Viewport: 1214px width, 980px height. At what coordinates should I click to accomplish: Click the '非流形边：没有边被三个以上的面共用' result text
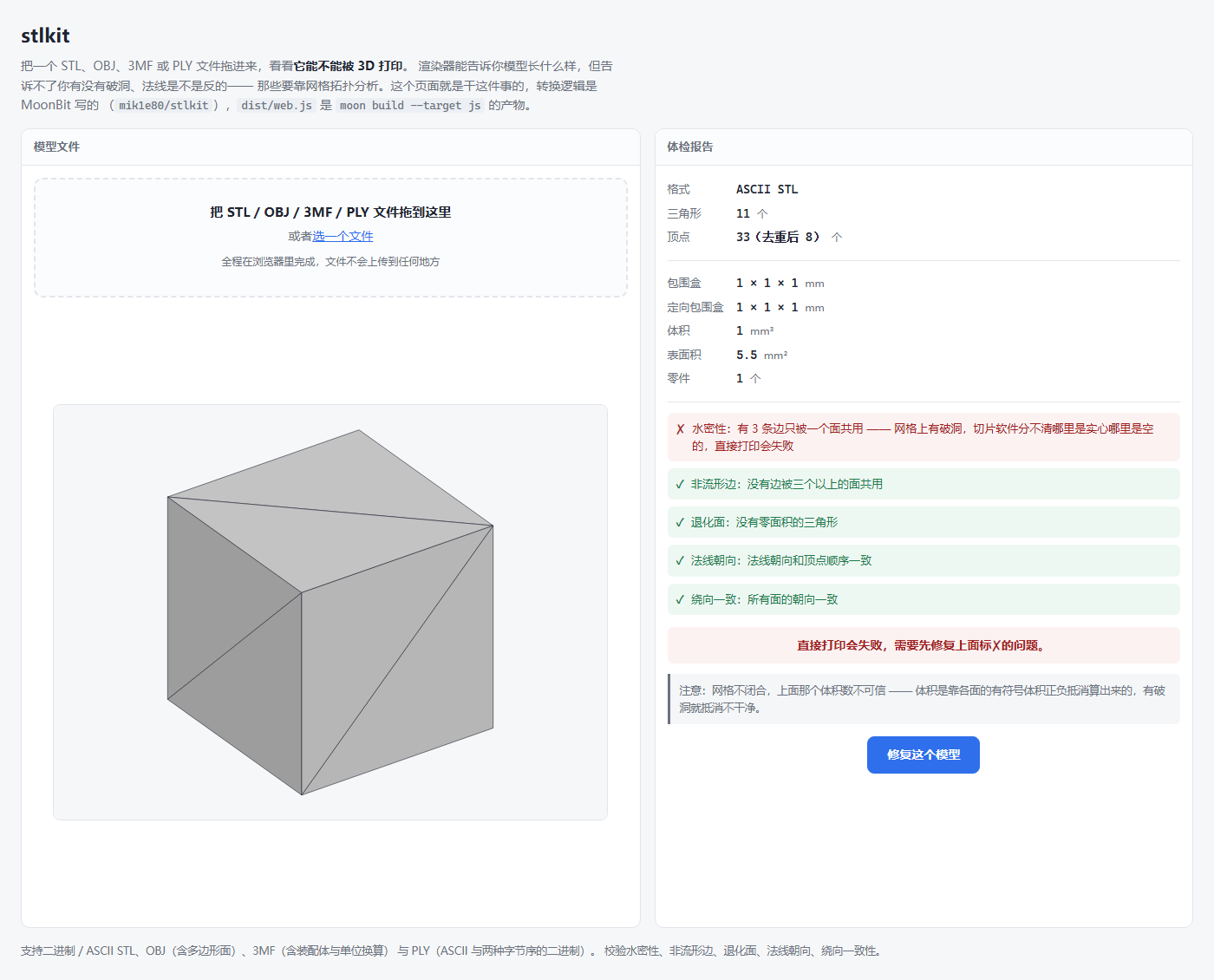(786, 484)
